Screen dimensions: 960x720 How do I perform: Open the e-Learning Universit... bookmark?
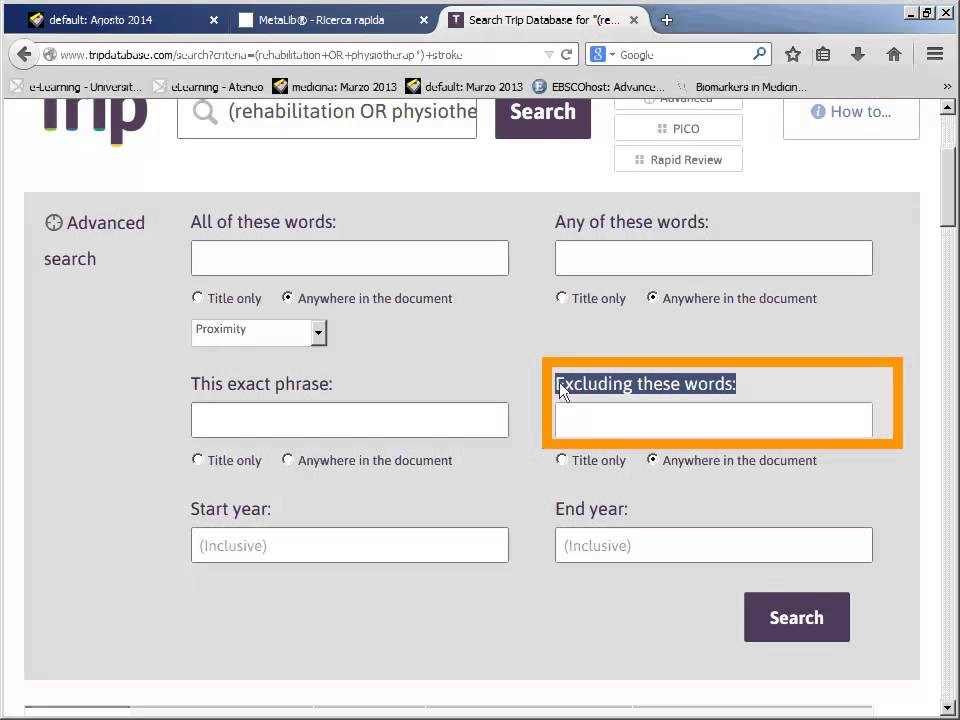click(77, 87)
